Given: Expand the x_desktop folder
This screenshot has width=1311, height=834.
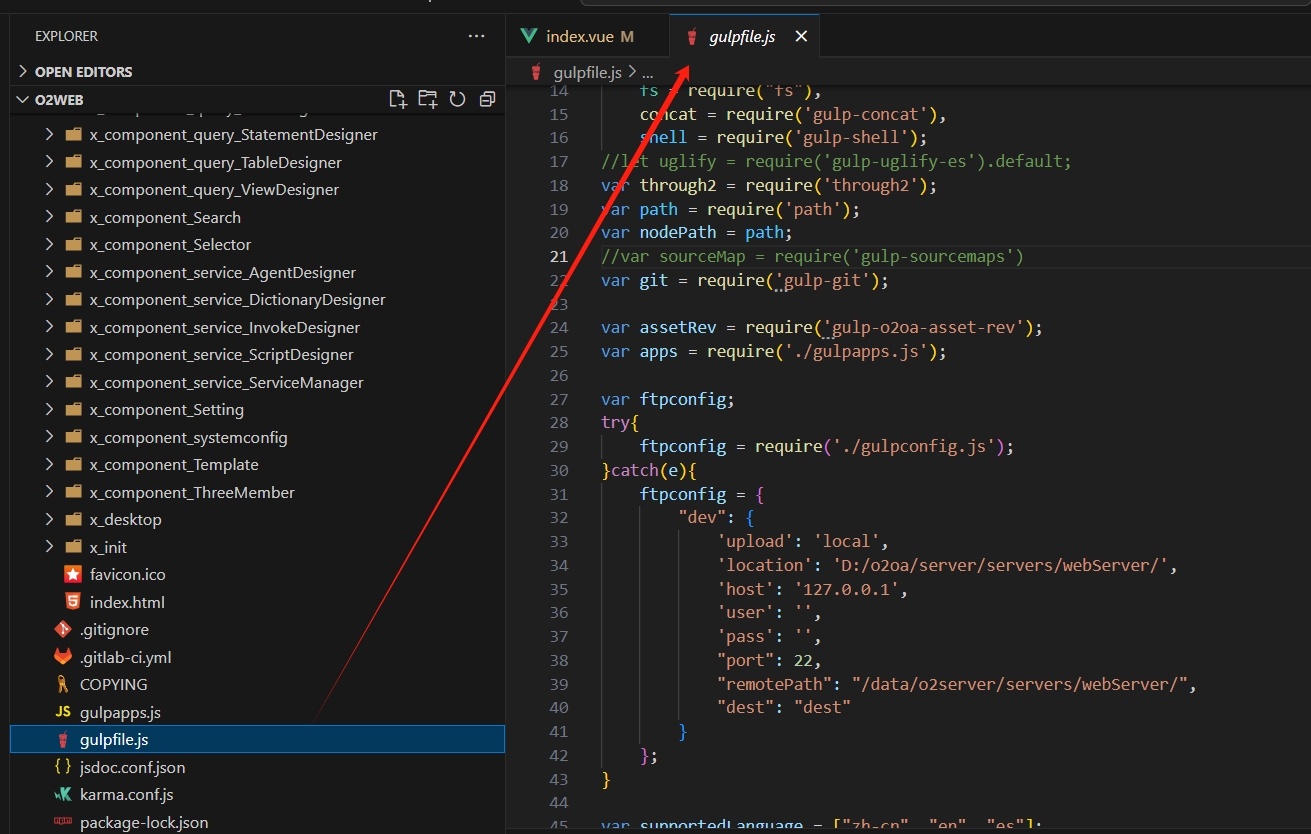Looking at the screenshot, I should 125,520.
